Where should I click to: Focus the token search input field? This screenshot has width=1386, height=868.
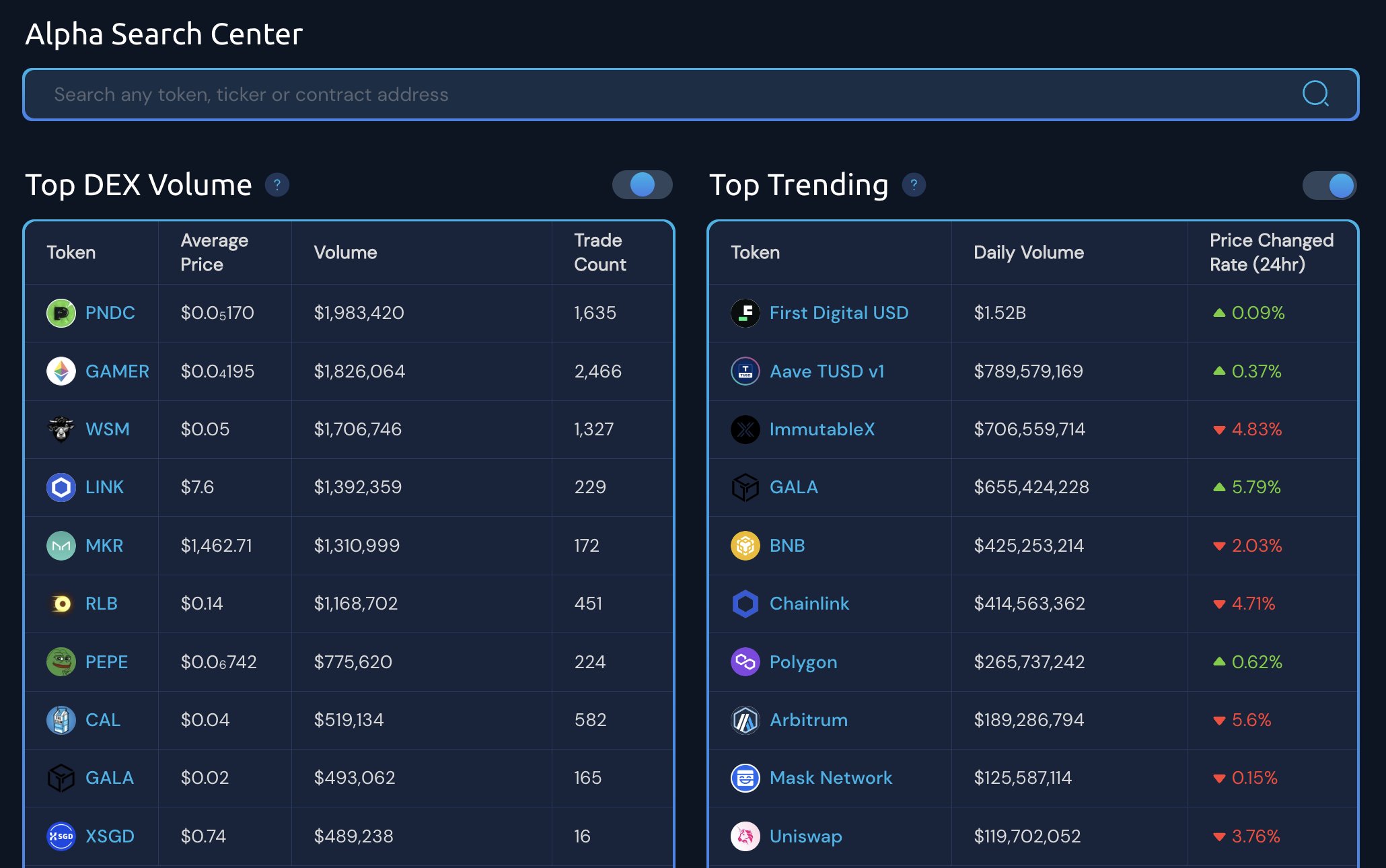pyautogui.click(x=690, y=94)
